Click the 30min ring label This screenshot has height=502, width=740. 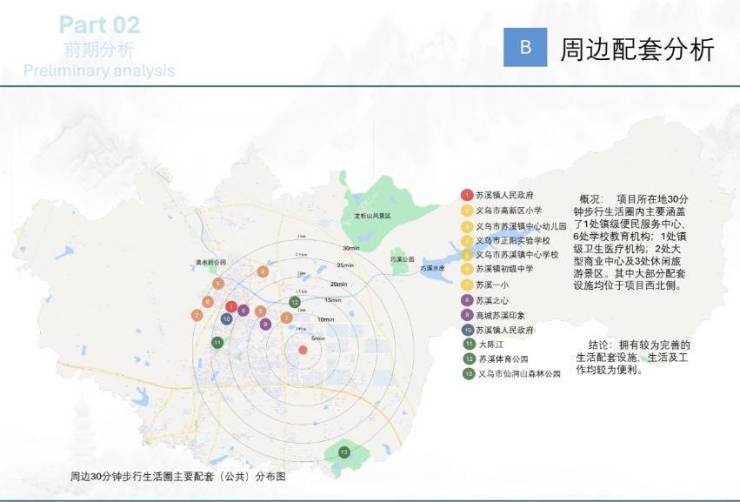[351, 248]
